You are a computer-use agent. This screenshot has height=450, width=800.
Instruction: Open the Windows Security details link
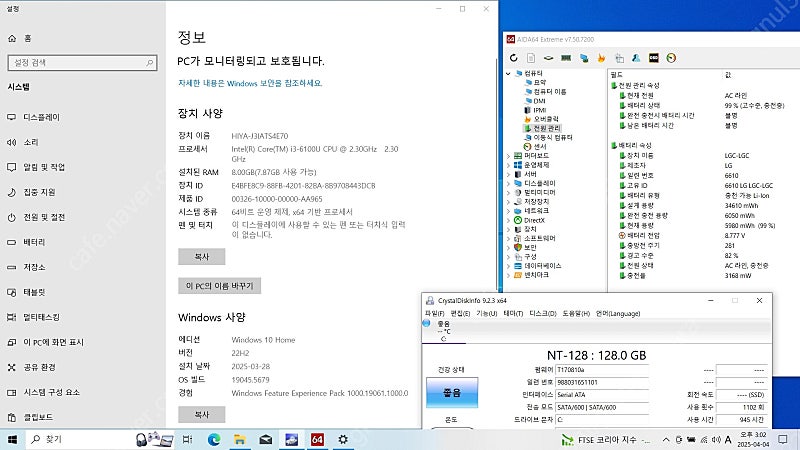[x=250, y=83]
